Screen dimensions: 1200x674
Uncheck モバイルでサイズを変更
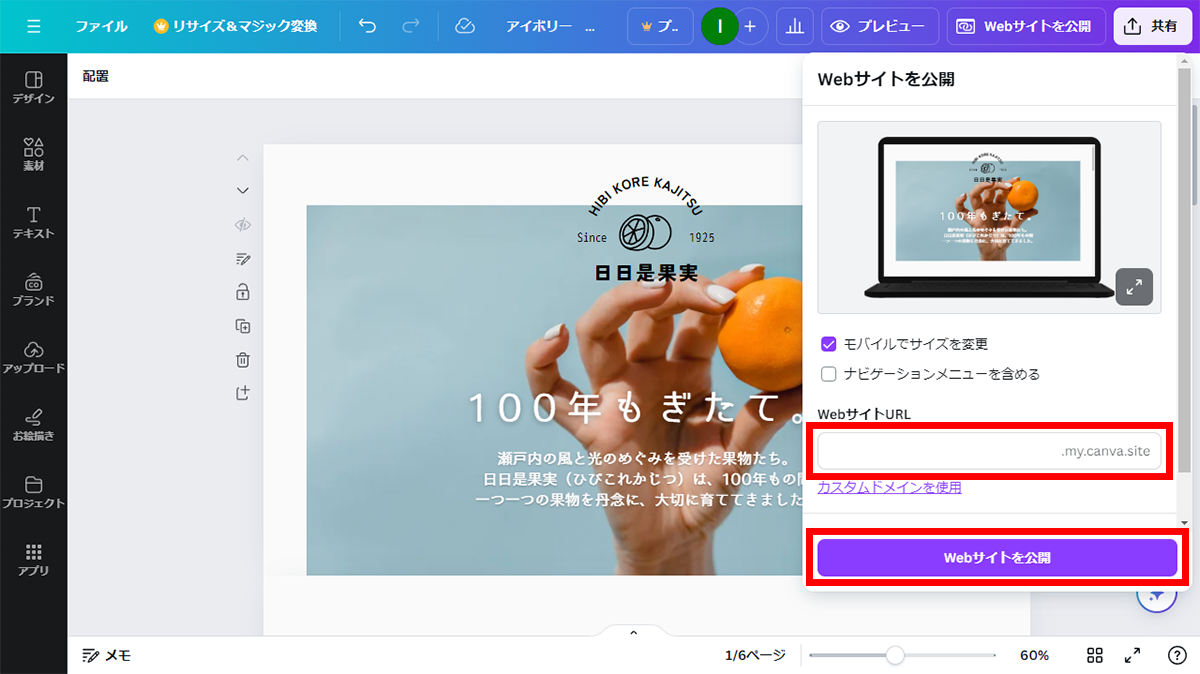(828, 344)
